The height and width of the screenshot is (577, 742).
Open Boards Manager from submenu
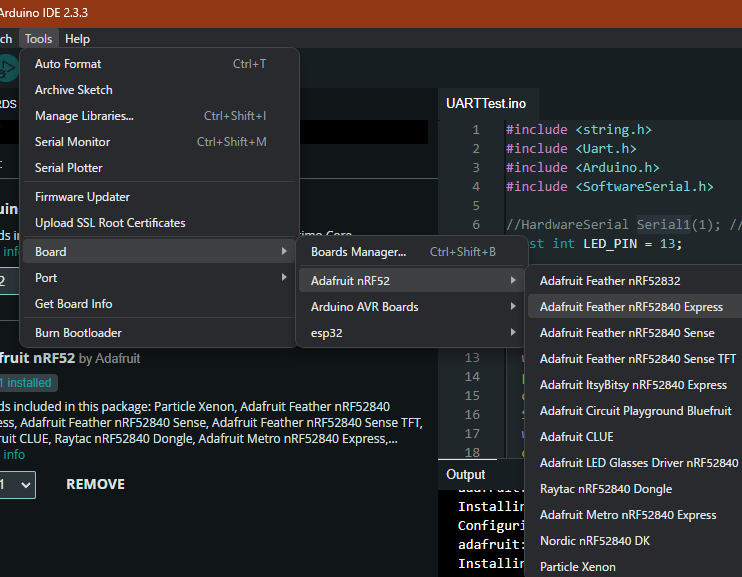[411, 252]
